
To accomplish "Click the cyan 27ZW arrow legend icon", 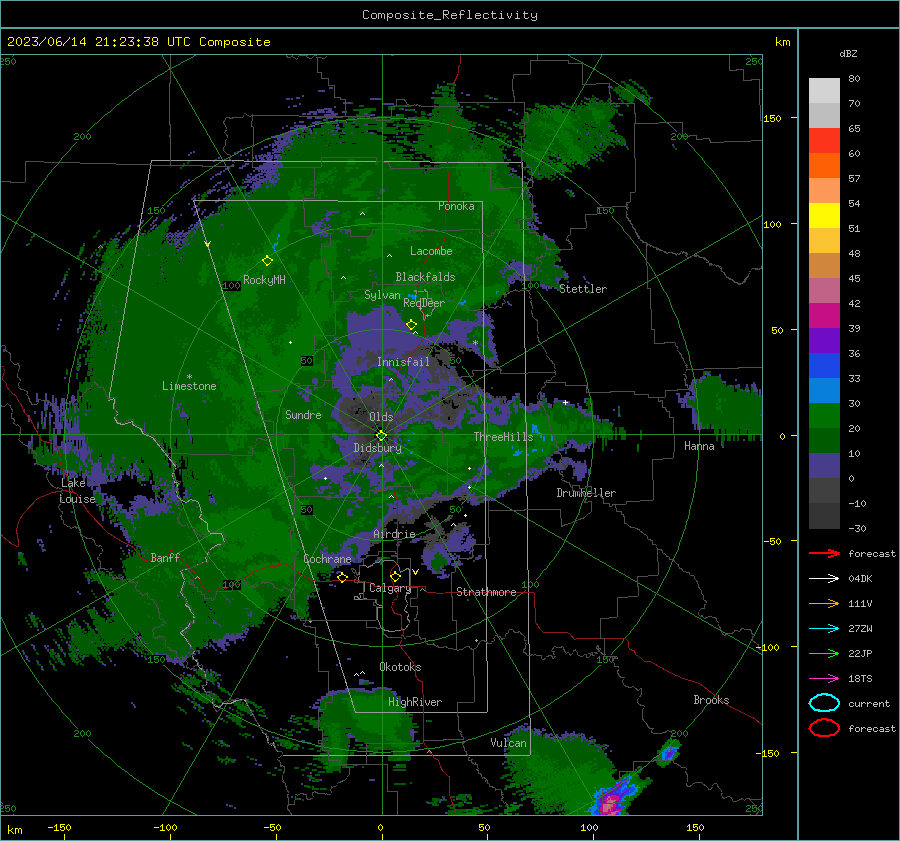I will (824, 629).
